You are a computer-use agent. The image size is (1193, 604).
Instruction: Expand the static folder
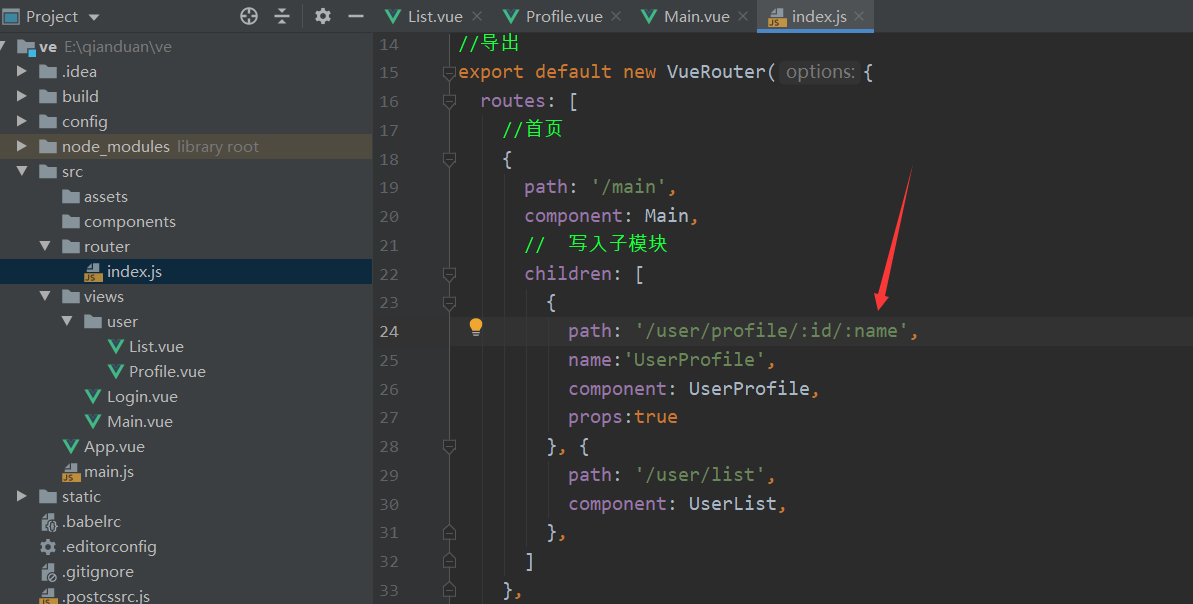[x=22, y=497]
